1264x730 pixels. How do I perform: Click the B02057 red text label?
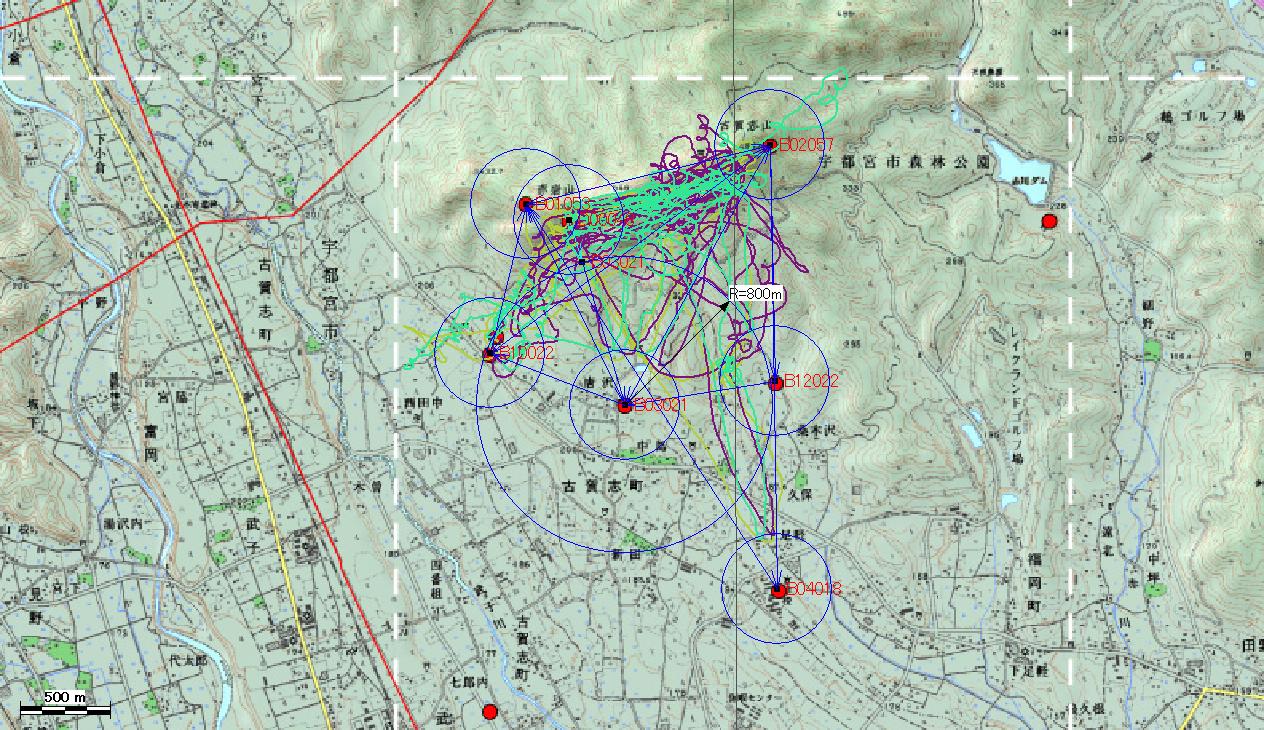(x=806, y=145)
